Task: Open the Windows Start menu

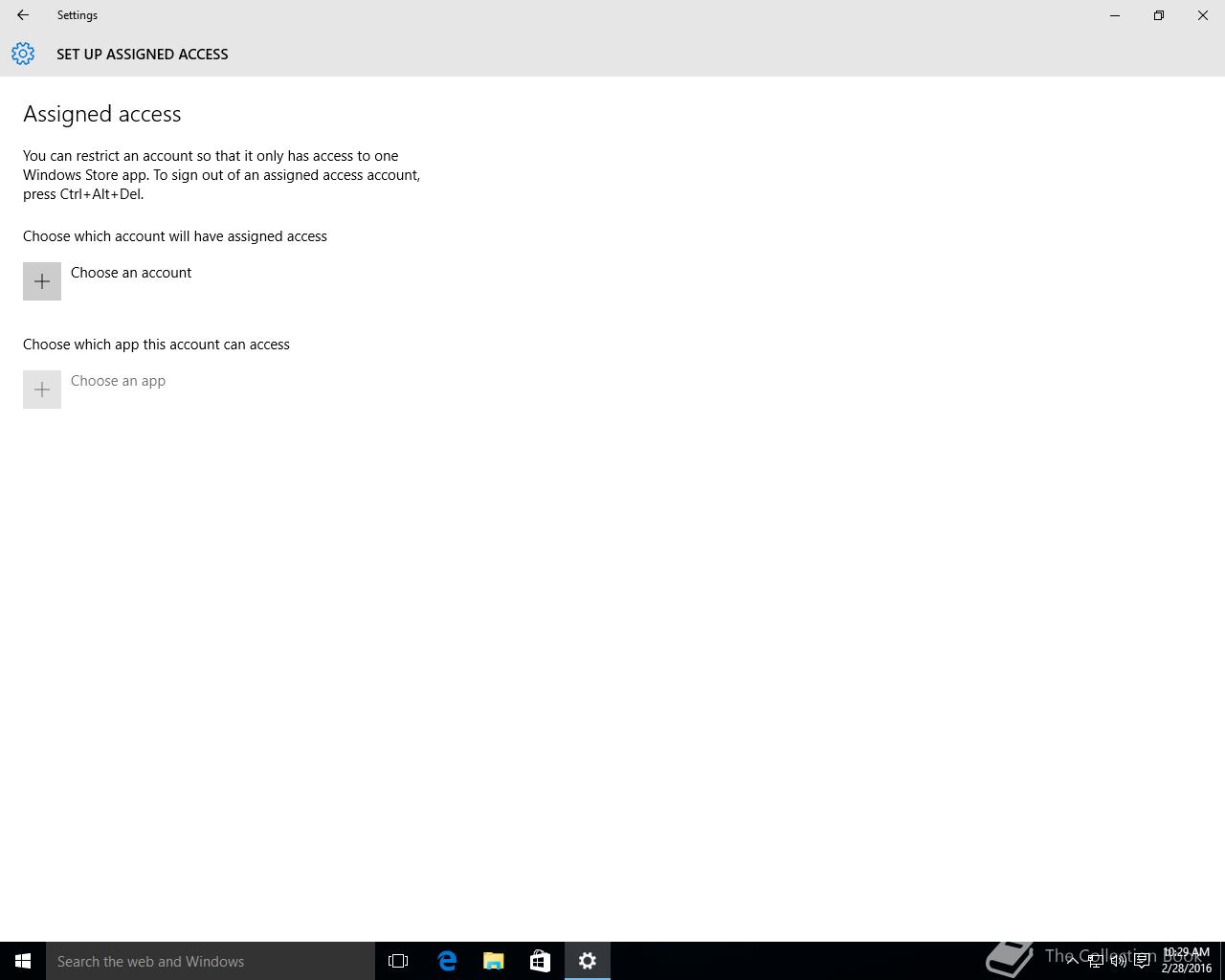Action: (x=23, y=961)
